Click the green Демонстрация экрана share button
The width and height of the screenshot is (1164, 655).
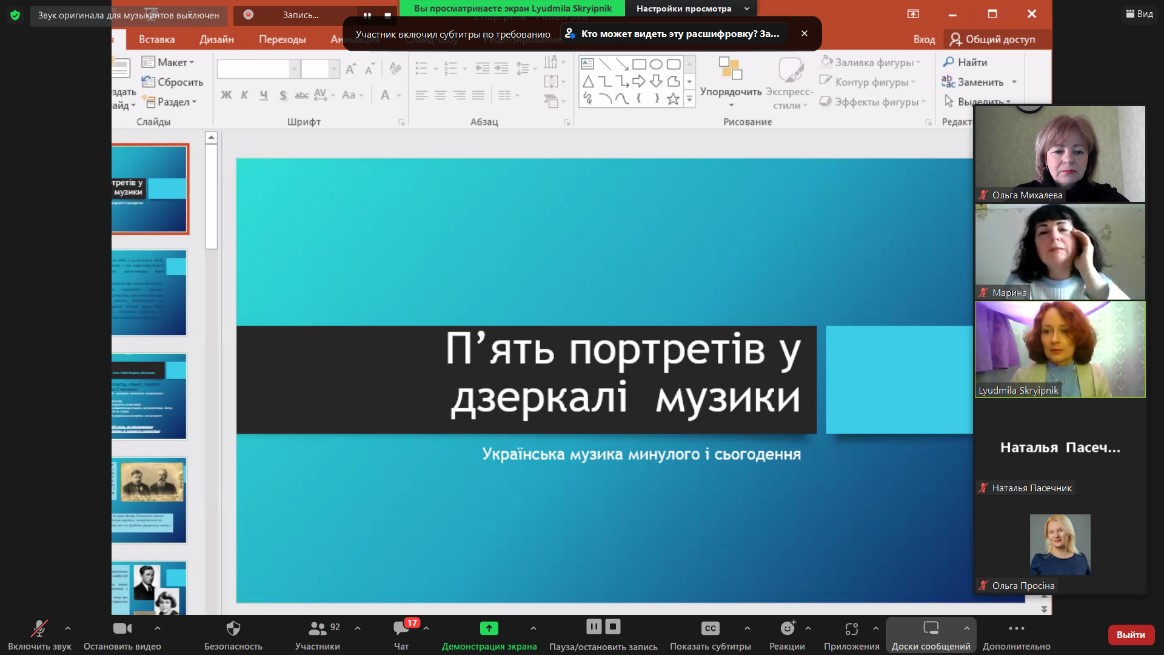click(488, 636)
